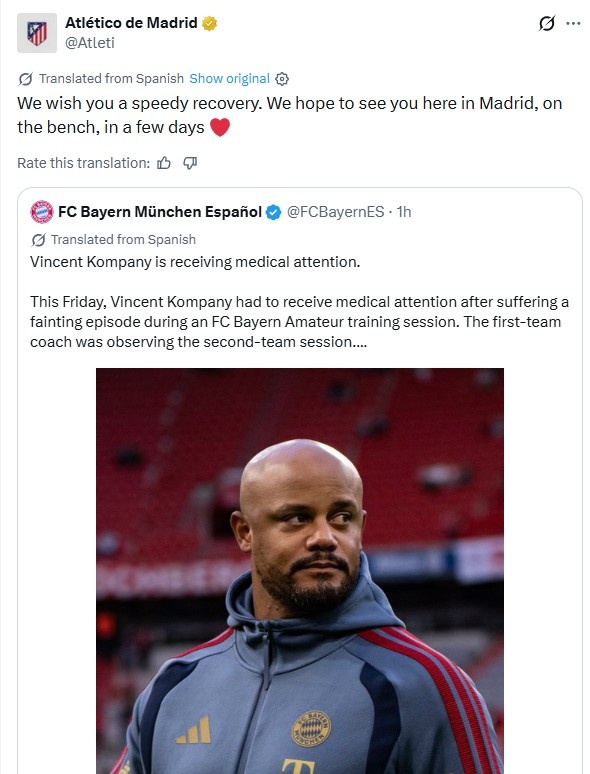The image size is (590, 774).
Task: Open the quoted post text about Vincent Kompany
Action: pos(299,302)
